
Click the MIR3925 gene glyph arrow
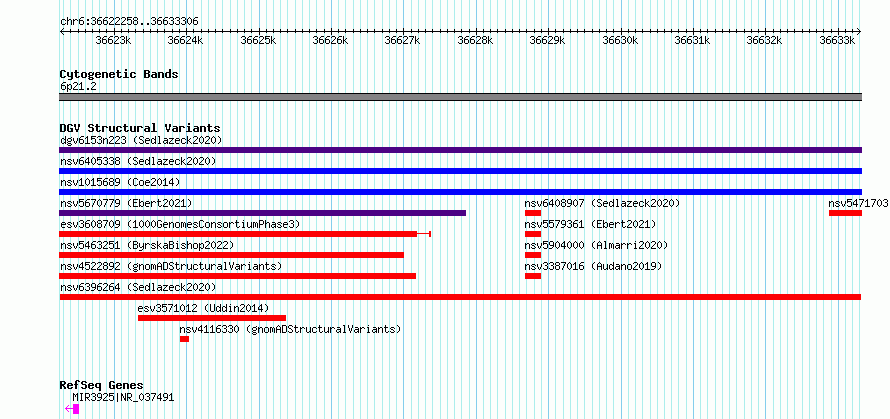coord(72,409)
